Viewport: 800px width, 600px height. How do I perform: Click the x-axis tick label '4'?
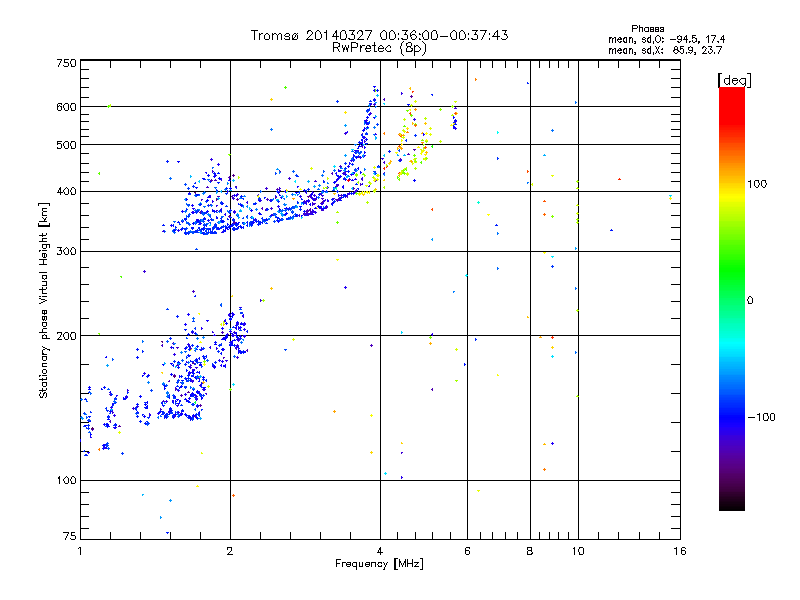pyautogui.click(x=380, y=551)
